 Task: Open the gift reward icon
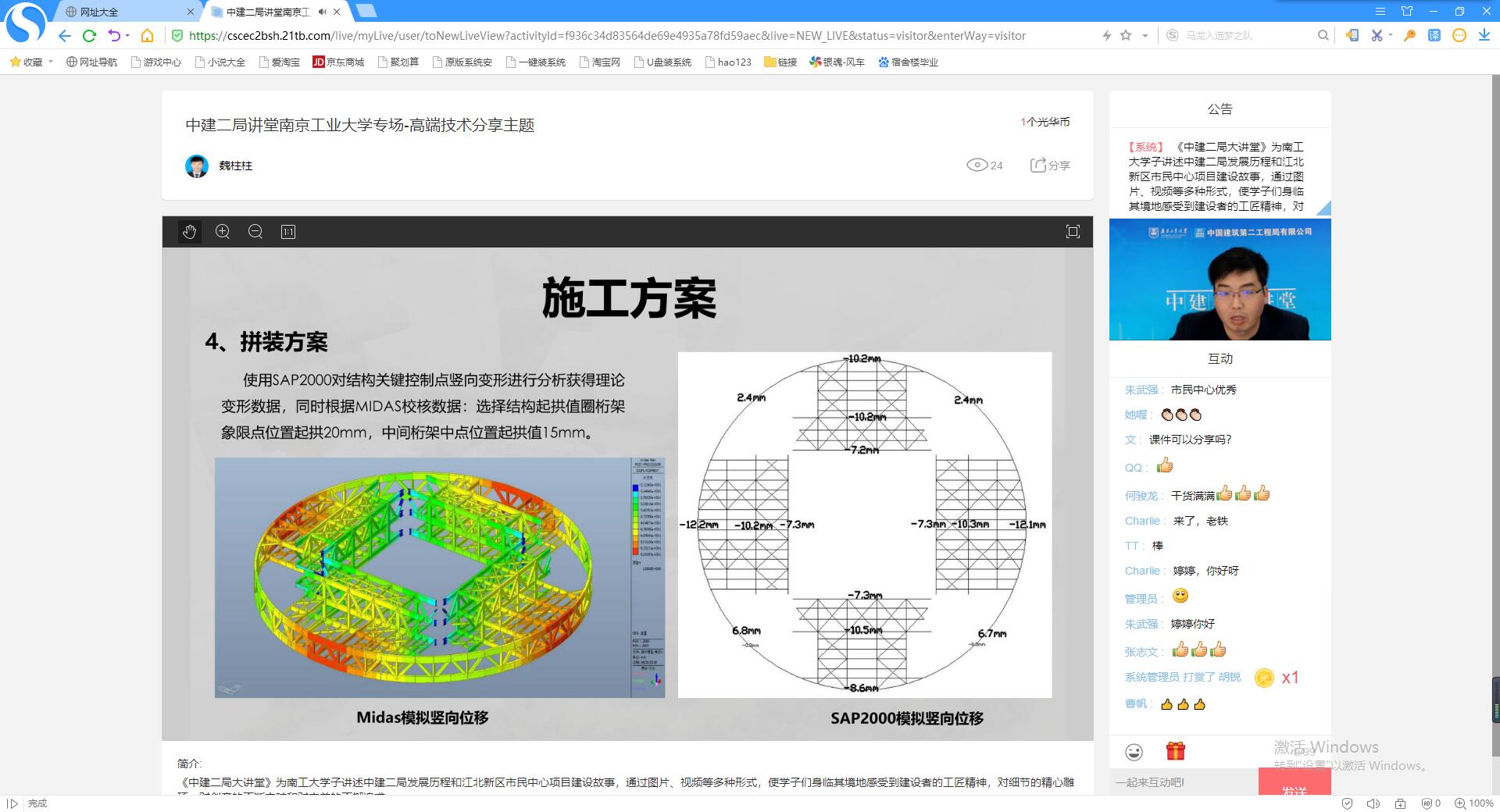point(1175,751)
